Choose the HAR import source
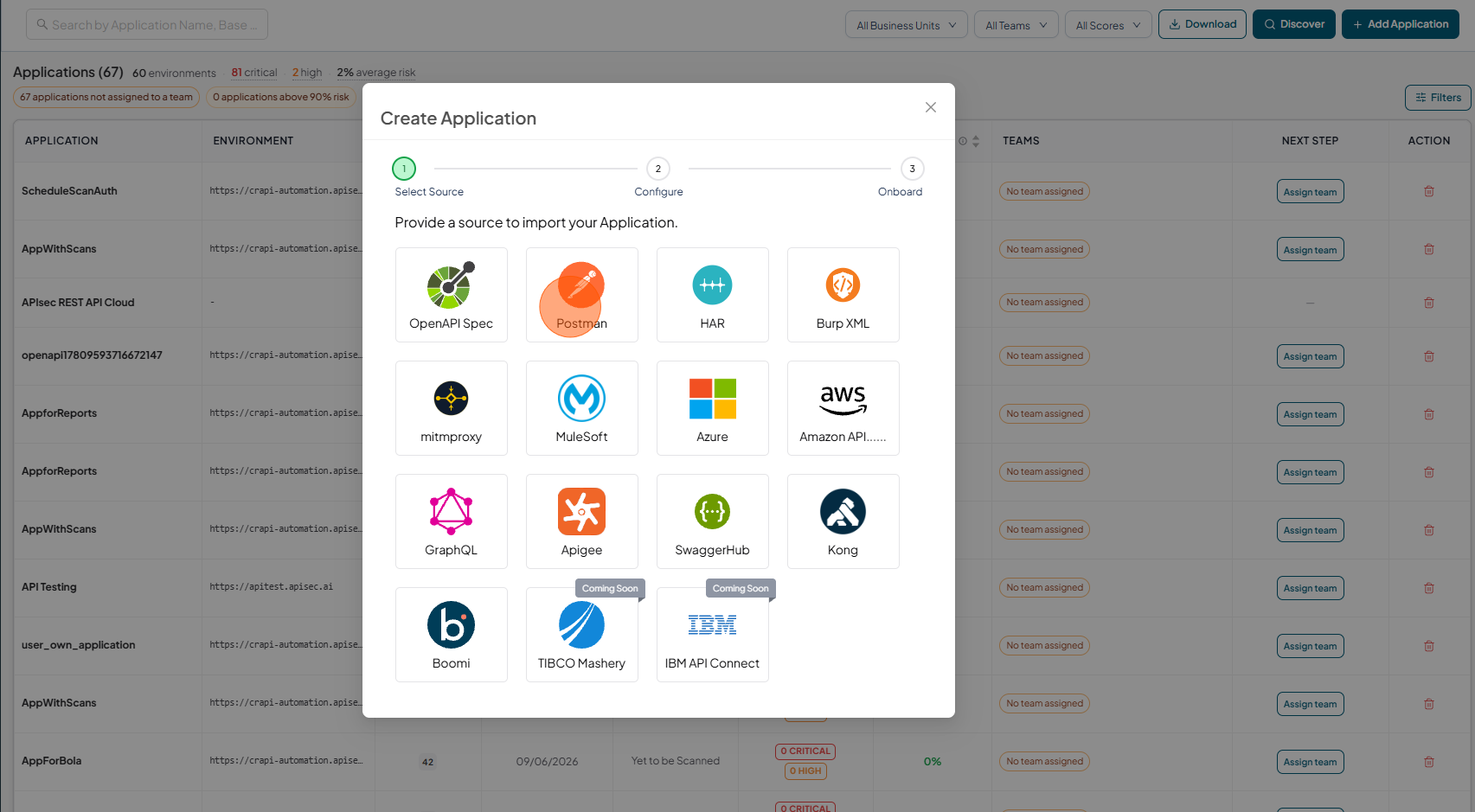The height and width of the screenshot is (812, 1475). pos(712,295)
